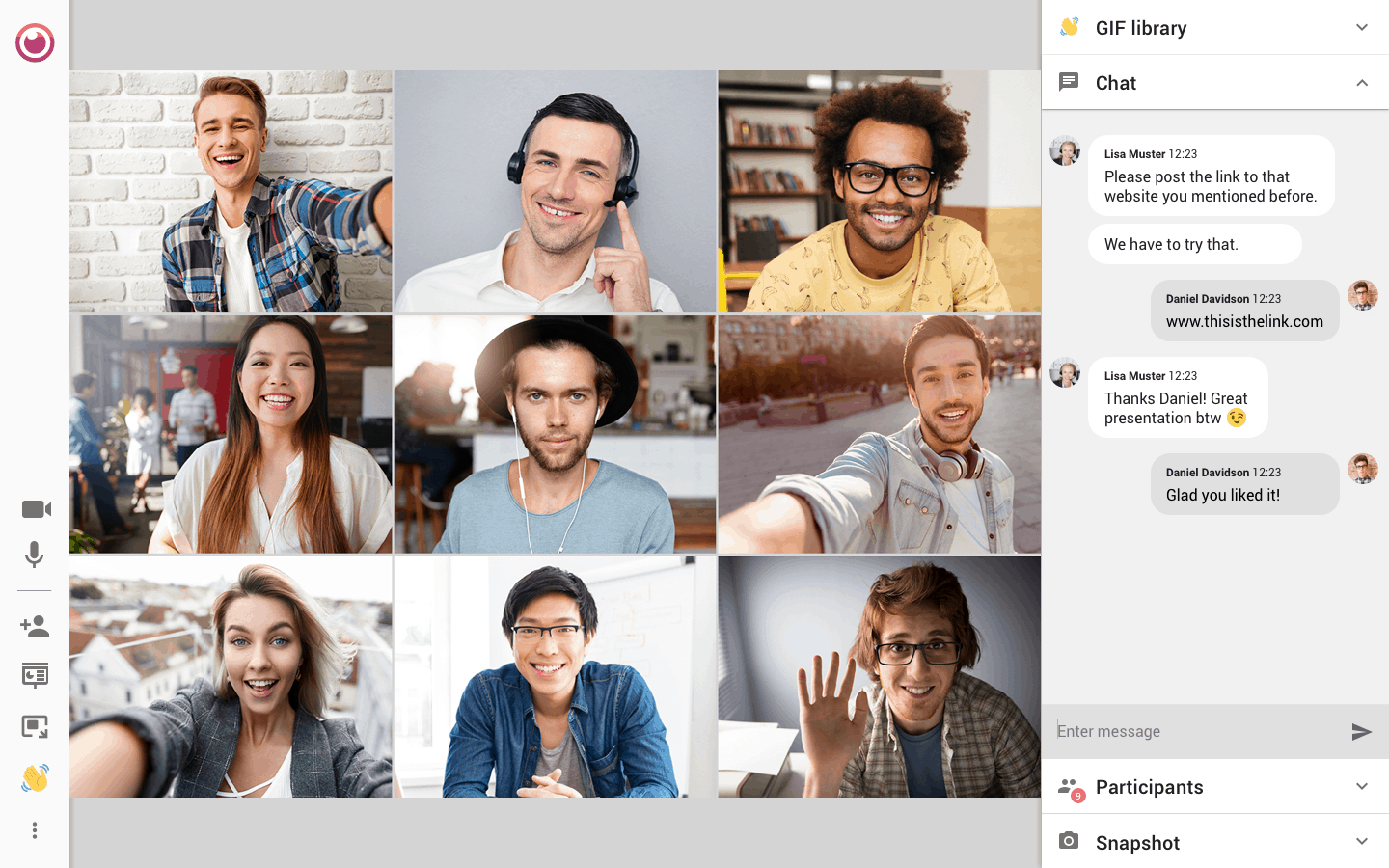
Task: Click the GIF library emoji icon
Action: click(x=1067, y=27)
